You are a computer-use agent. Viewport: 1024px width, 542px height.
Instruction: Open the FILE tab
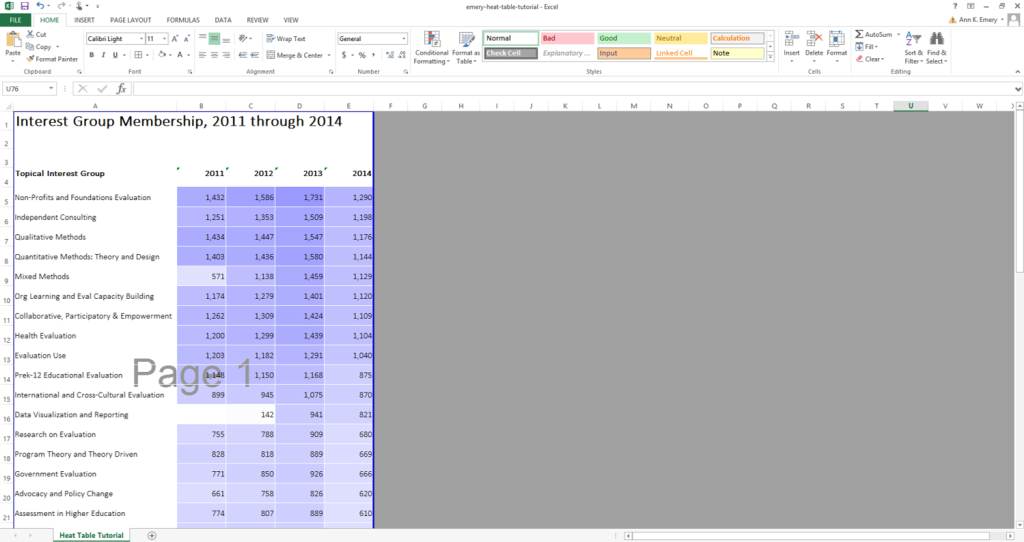(15, 20)
